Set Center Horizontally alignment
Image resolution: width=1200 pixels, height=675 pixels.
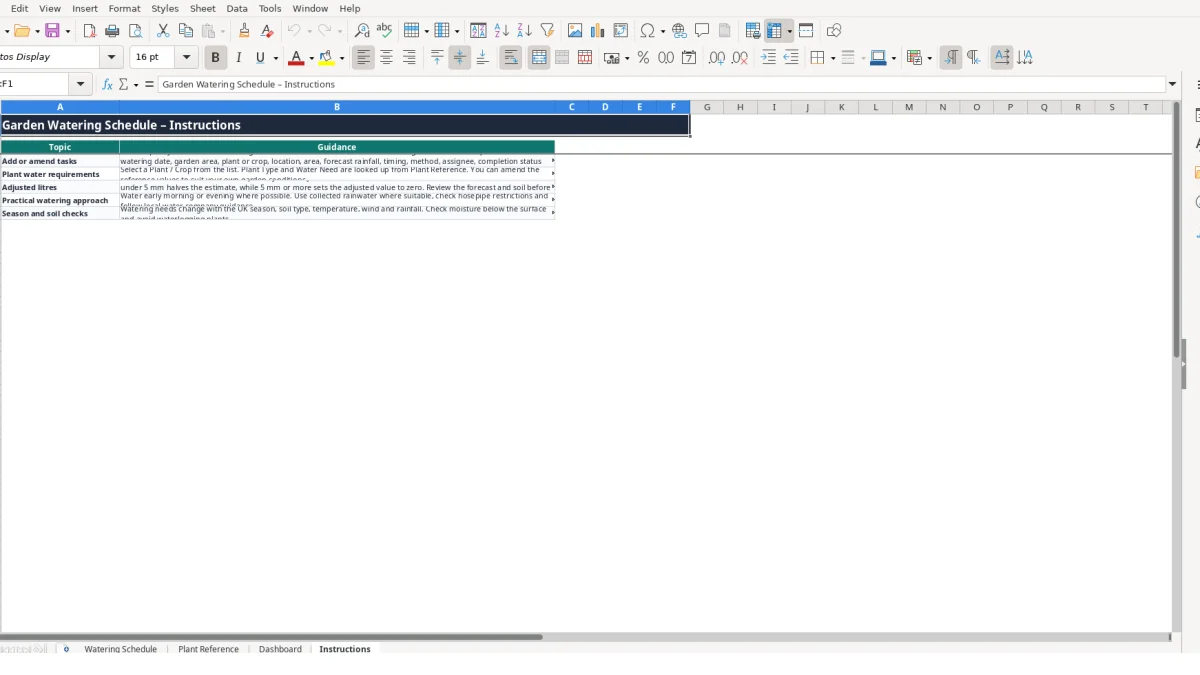point(386,58)
